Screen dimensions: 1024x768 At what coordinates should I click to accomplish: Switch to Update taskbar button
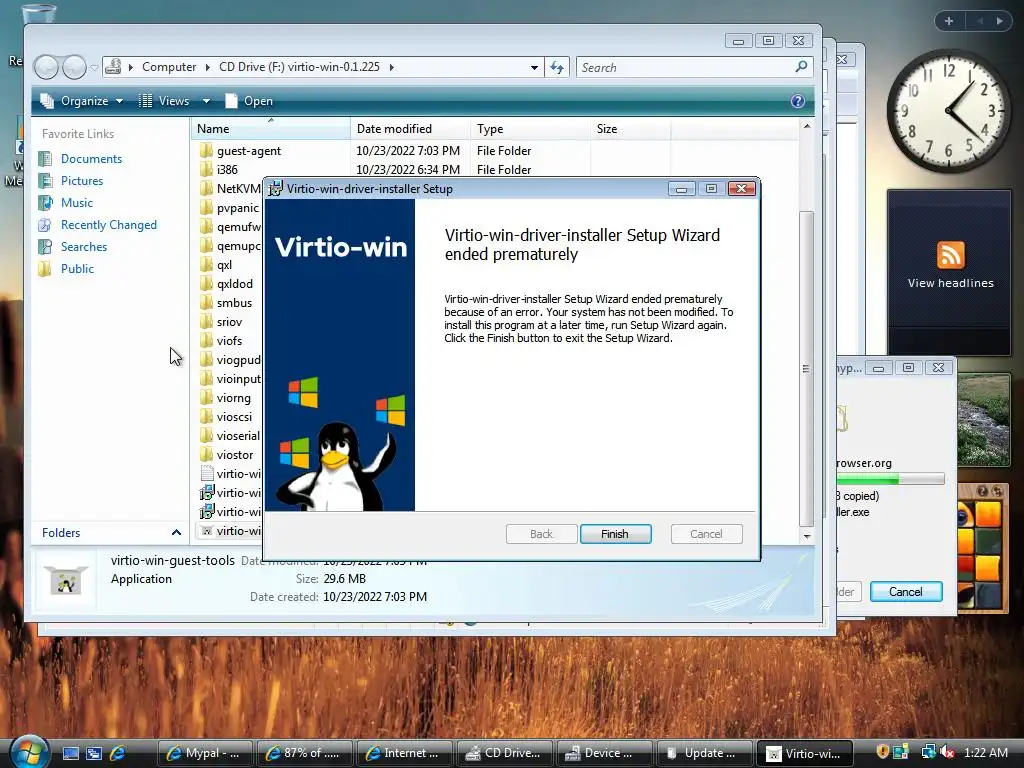(x=703, y=753)
